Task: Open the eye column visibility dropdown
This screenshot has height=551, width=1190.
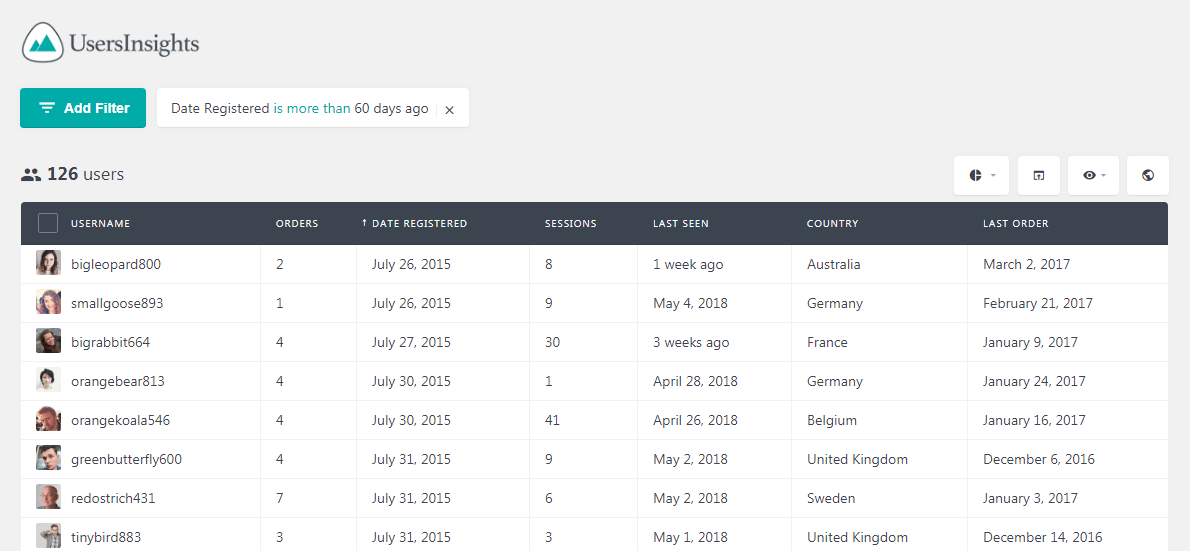Action: point(1094,175)
